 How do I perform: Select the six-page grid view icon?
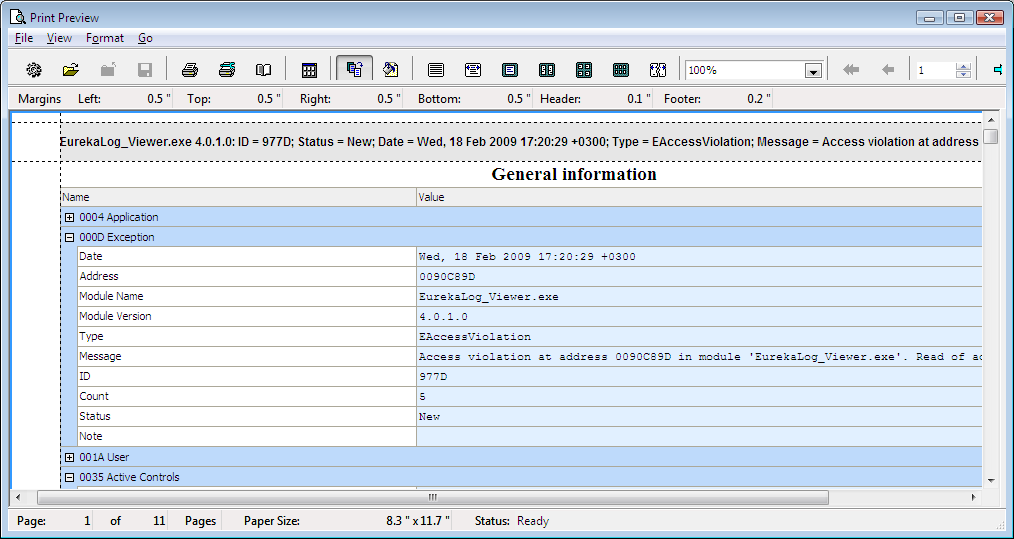(x=621, y=70)
